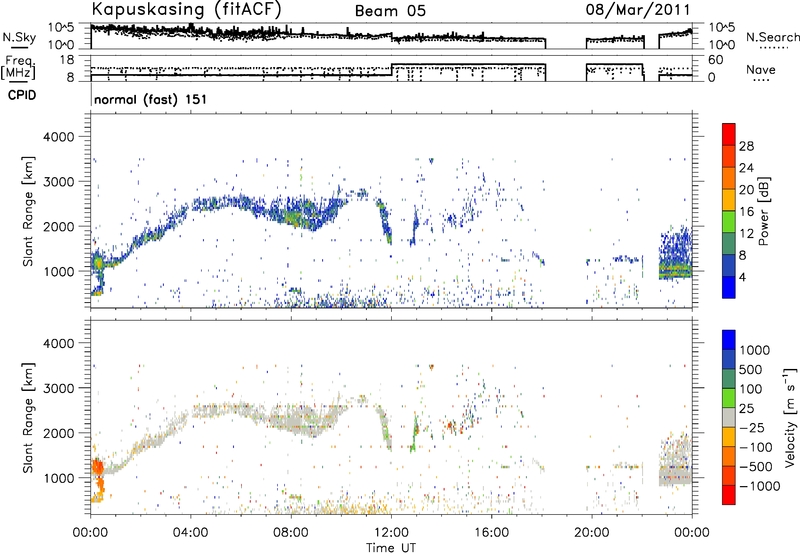The width and height of the screenshot is (800, 554).
Task: Click the light green power swatch near 16
Action: click(x=729, y=222)
